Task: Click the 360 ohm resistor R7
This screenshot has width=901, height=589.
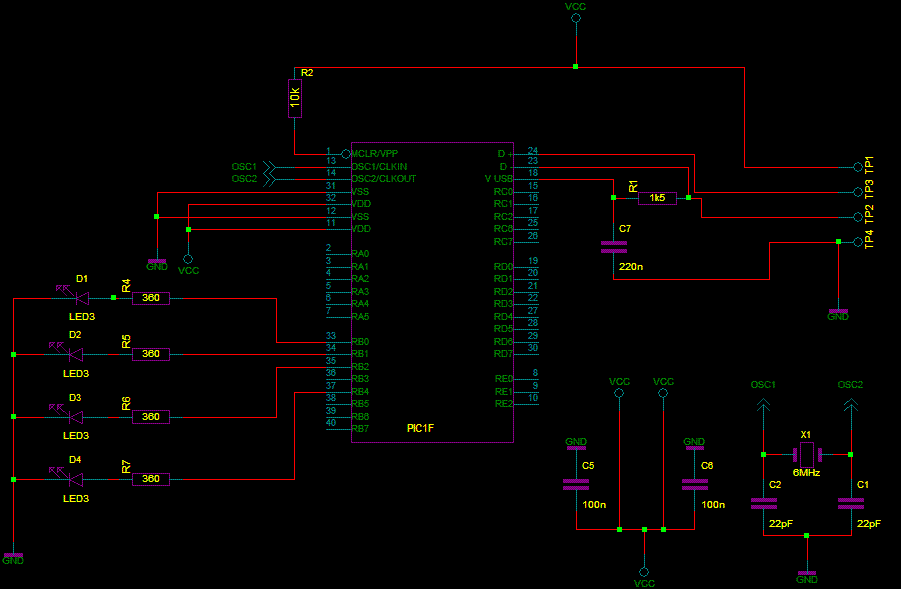Action: (151, 479)
